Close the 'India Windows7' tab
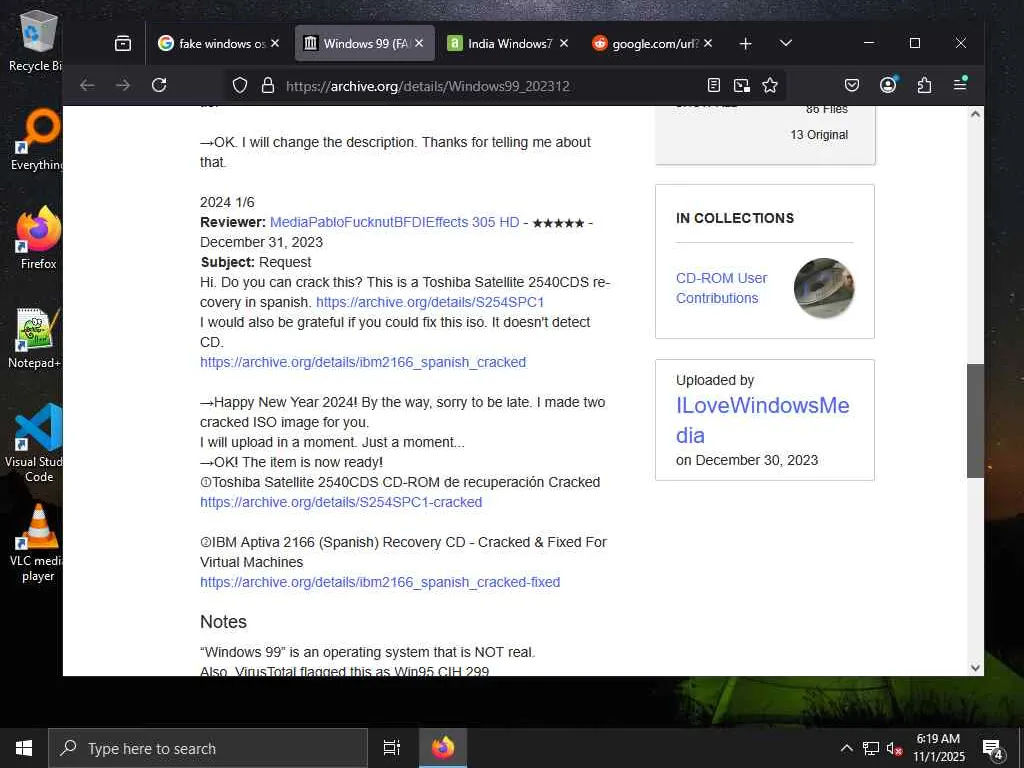The image size is (1024, 768). (564, 43)
